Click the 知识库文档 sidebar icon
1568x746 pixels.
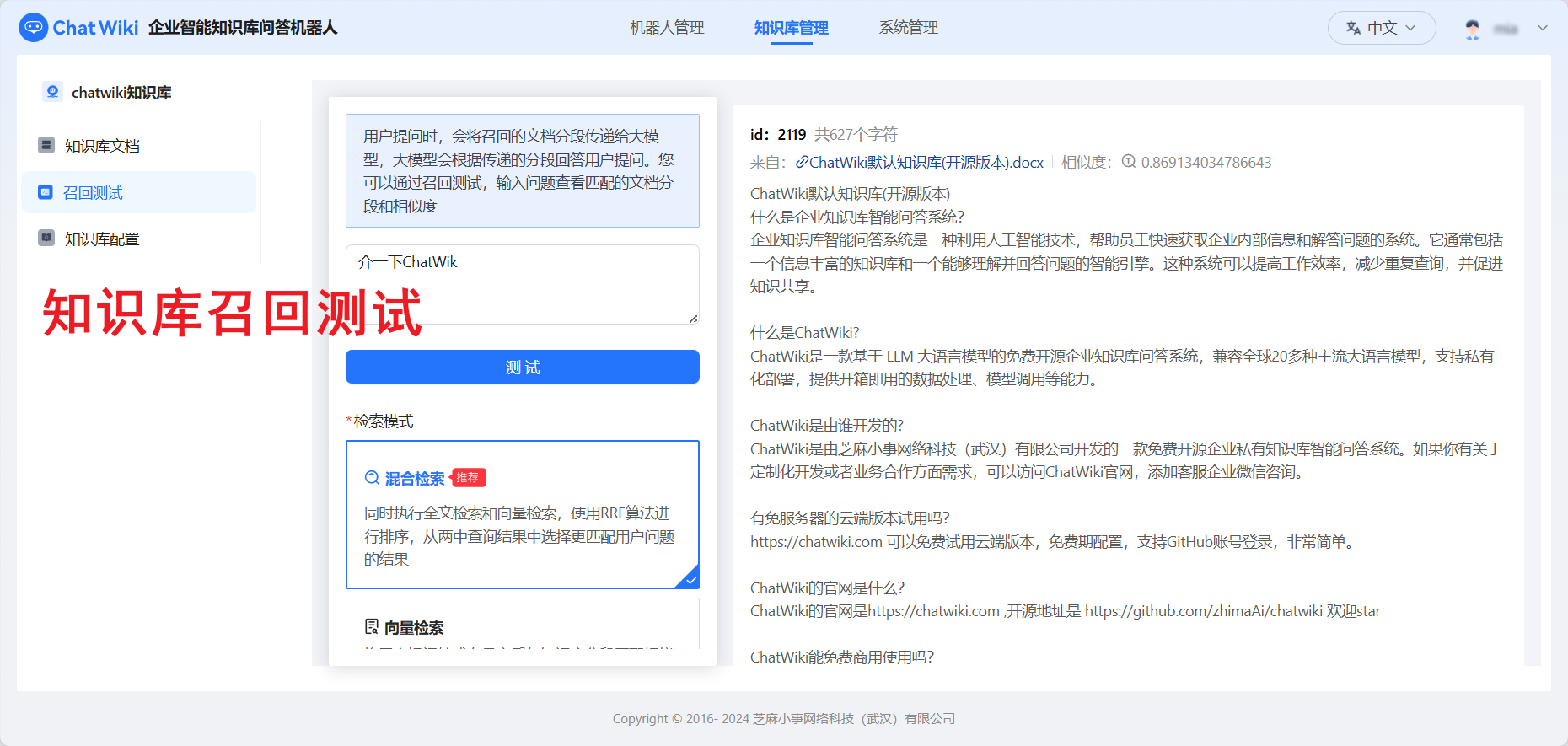[46, 145]
